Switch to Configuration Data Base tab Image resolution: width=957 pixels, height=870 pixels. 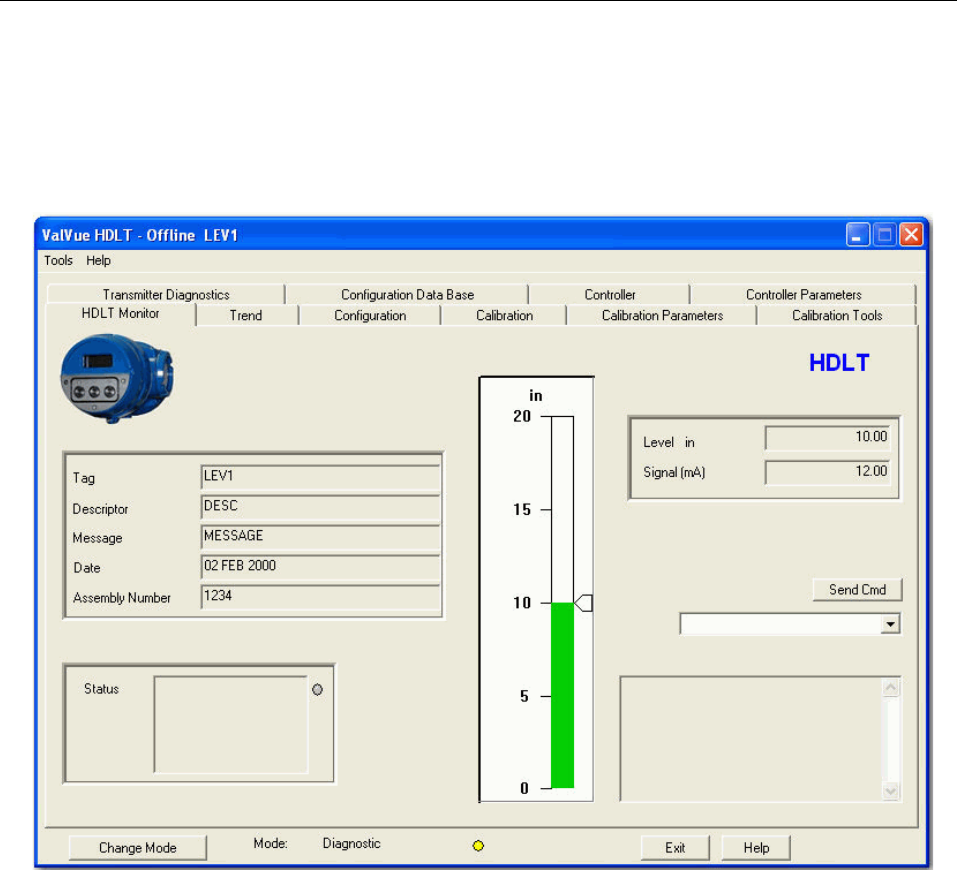[x=407, y=294]
